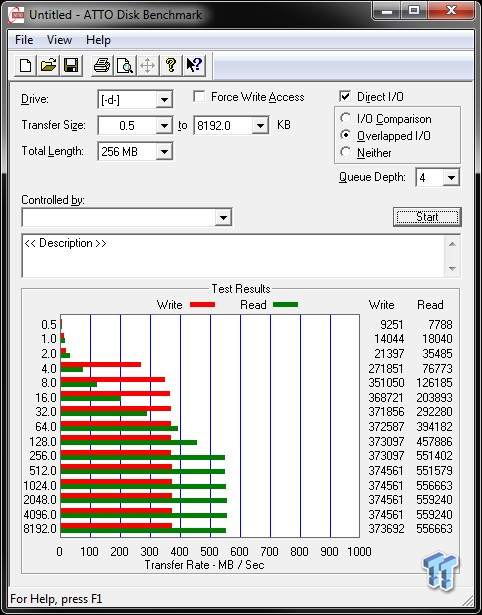Screen dimensions: 482x615
Task: Open the View menu
Action: point(59,40)
